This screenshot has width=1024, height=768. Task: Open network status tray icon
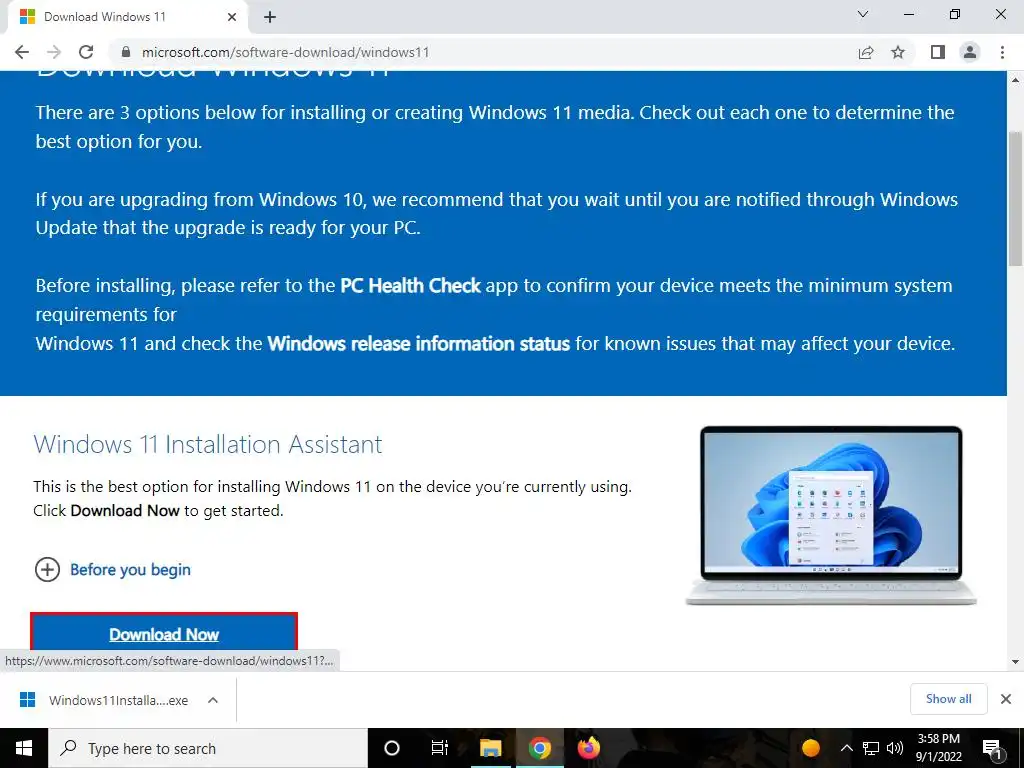871,748
